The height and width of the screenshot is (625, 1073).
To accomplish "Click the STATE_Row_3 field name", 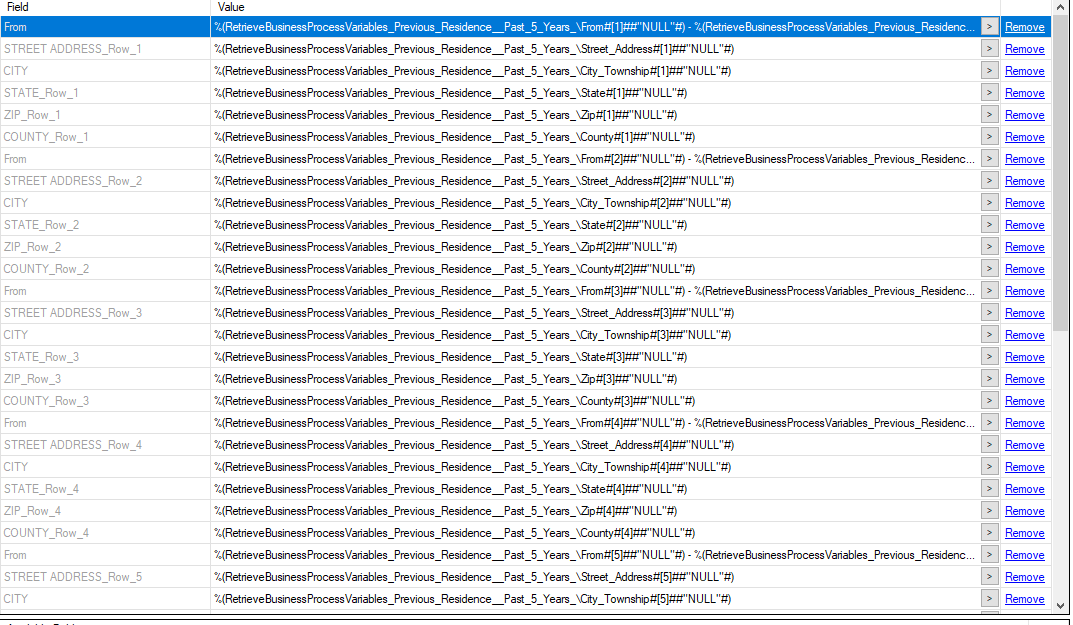I will pyautogui.click(x=41, y=357).
